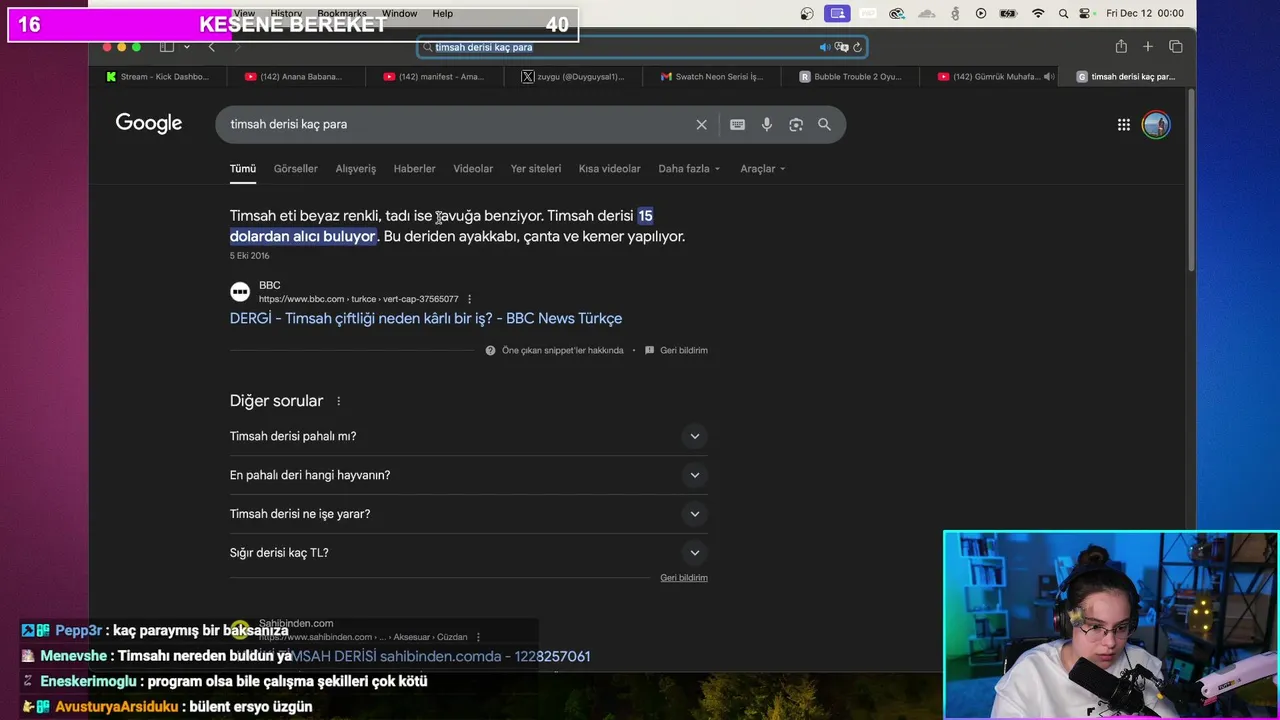Open the Google account profile avatar
1280x720 pixels.
(x=1156, y=125)
